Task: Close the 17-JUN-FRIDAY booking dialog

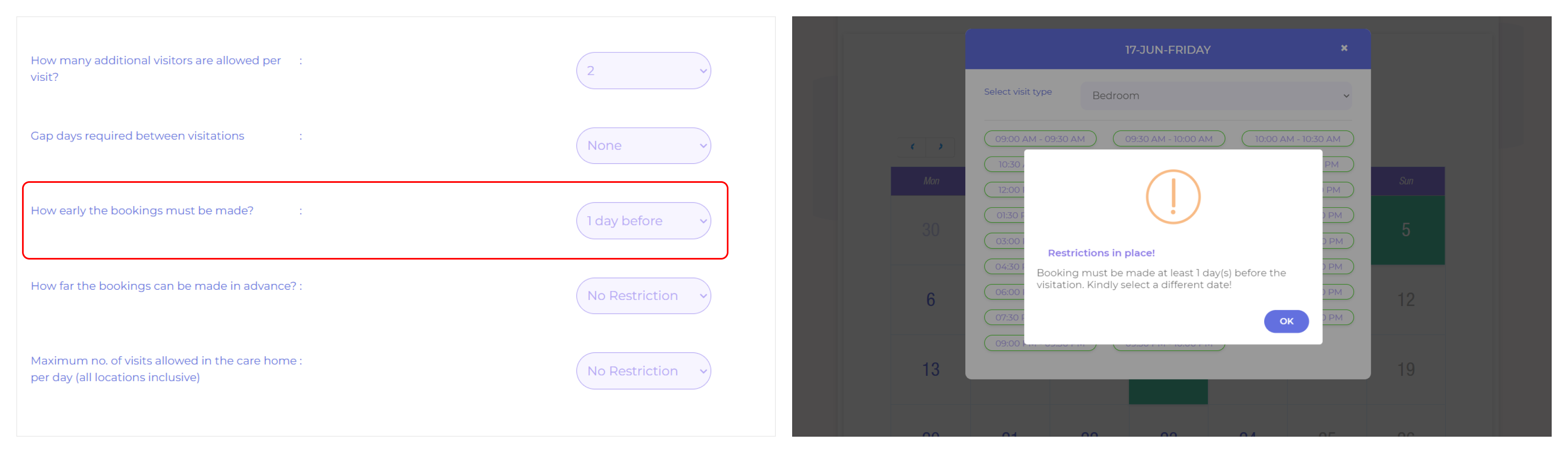Action: (x=1344, y=48)
